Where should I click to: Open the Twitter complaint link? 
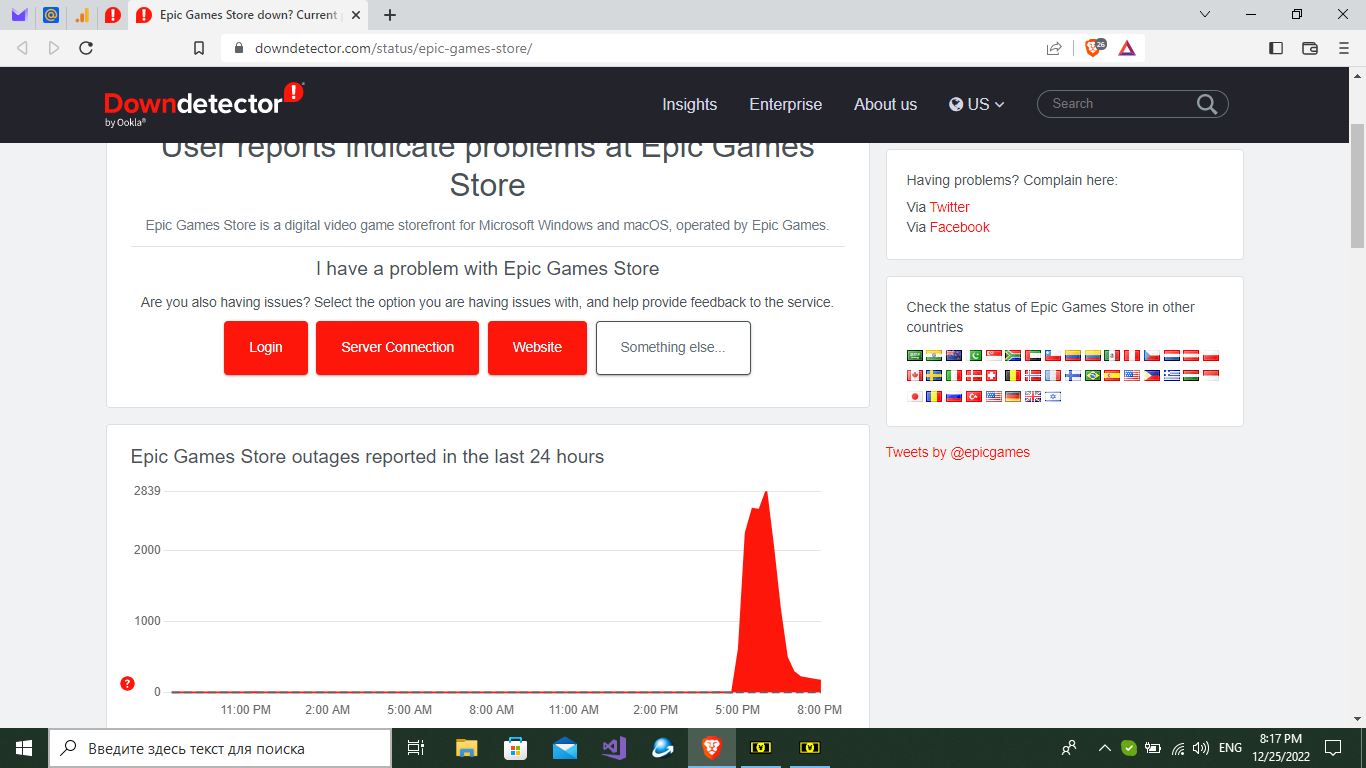point(950,207)
